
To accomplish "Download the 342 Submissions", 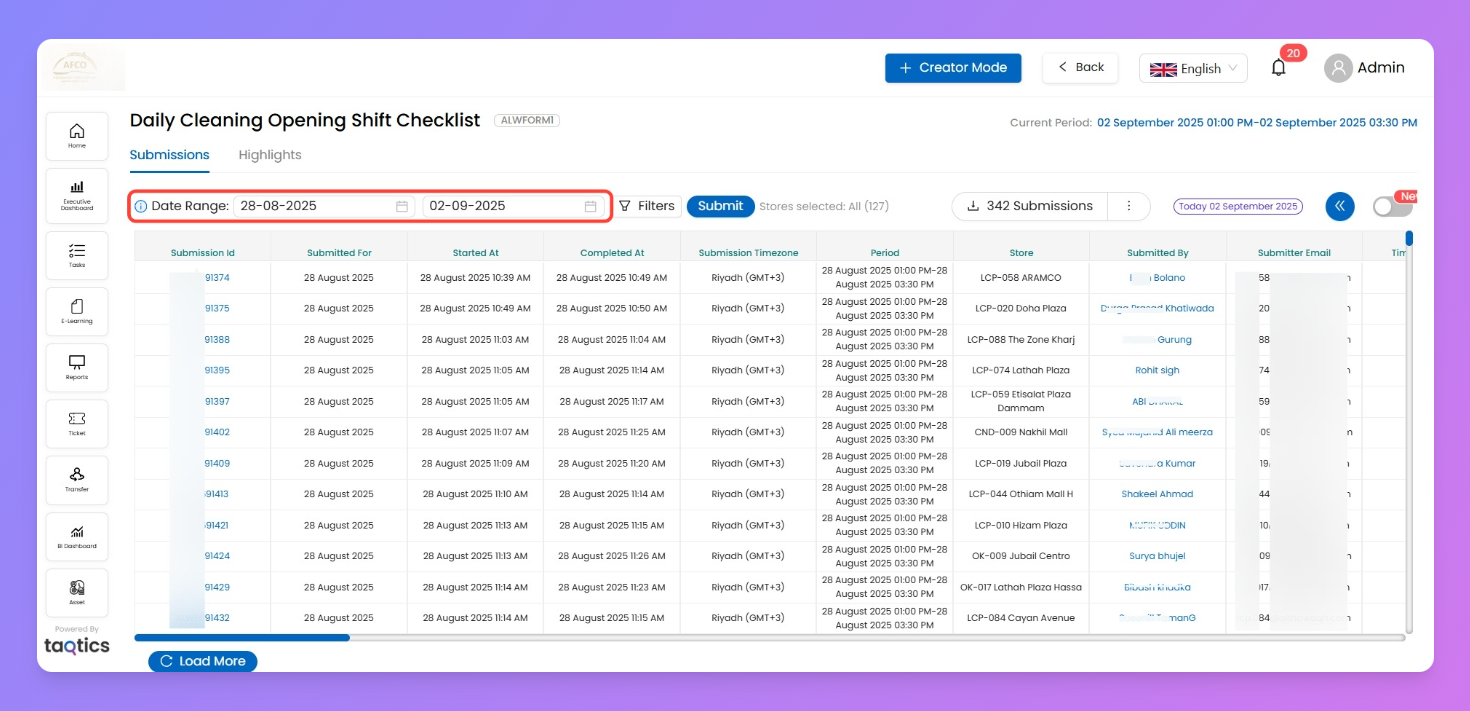I will [1029, 206].
